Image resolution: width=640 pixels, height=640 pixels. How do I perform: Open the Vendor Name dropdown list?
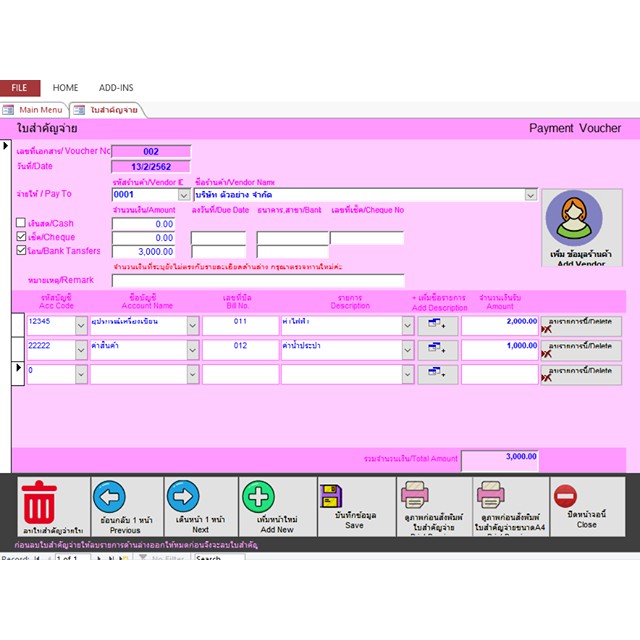click(x=530, y=196)
